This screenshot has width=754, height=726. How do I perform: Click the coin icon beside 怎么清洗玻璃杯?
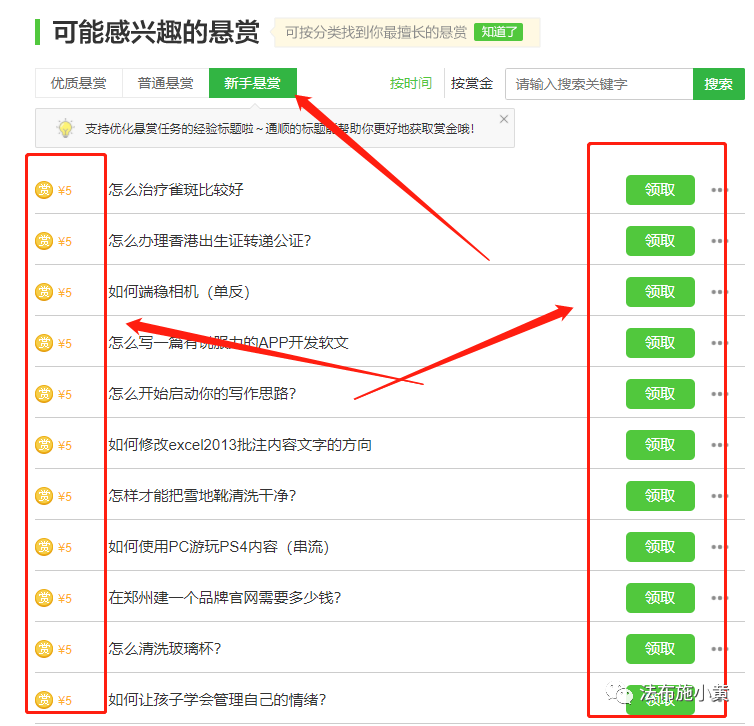coord(44,649)
